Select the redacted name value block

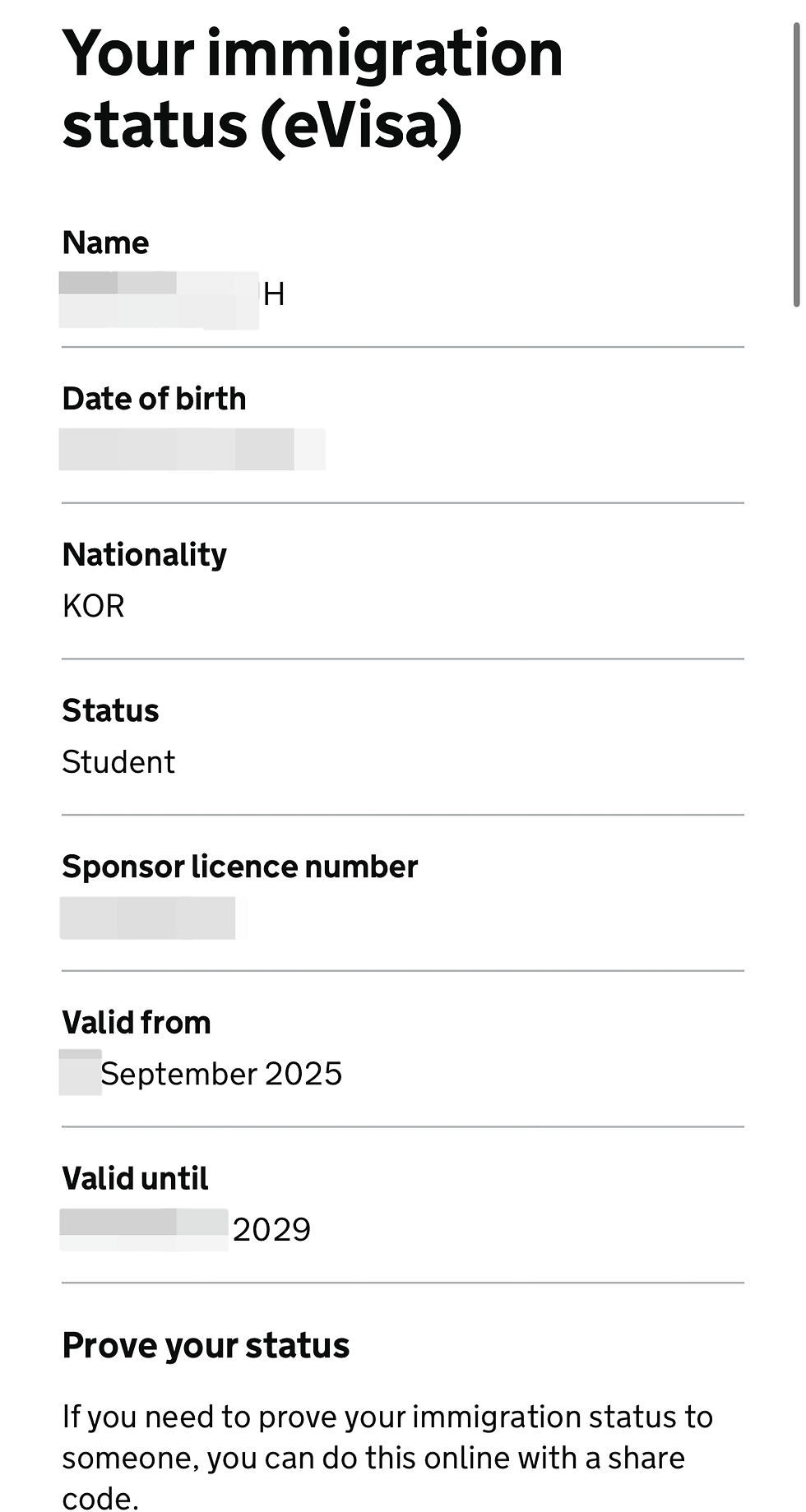click(159, 300)
